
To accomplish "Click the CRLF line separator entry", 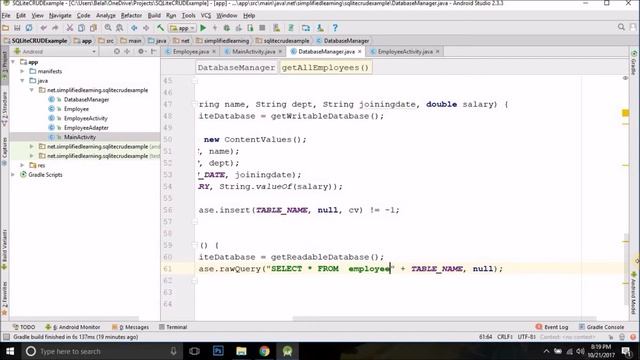I will (x=505, y=337).
